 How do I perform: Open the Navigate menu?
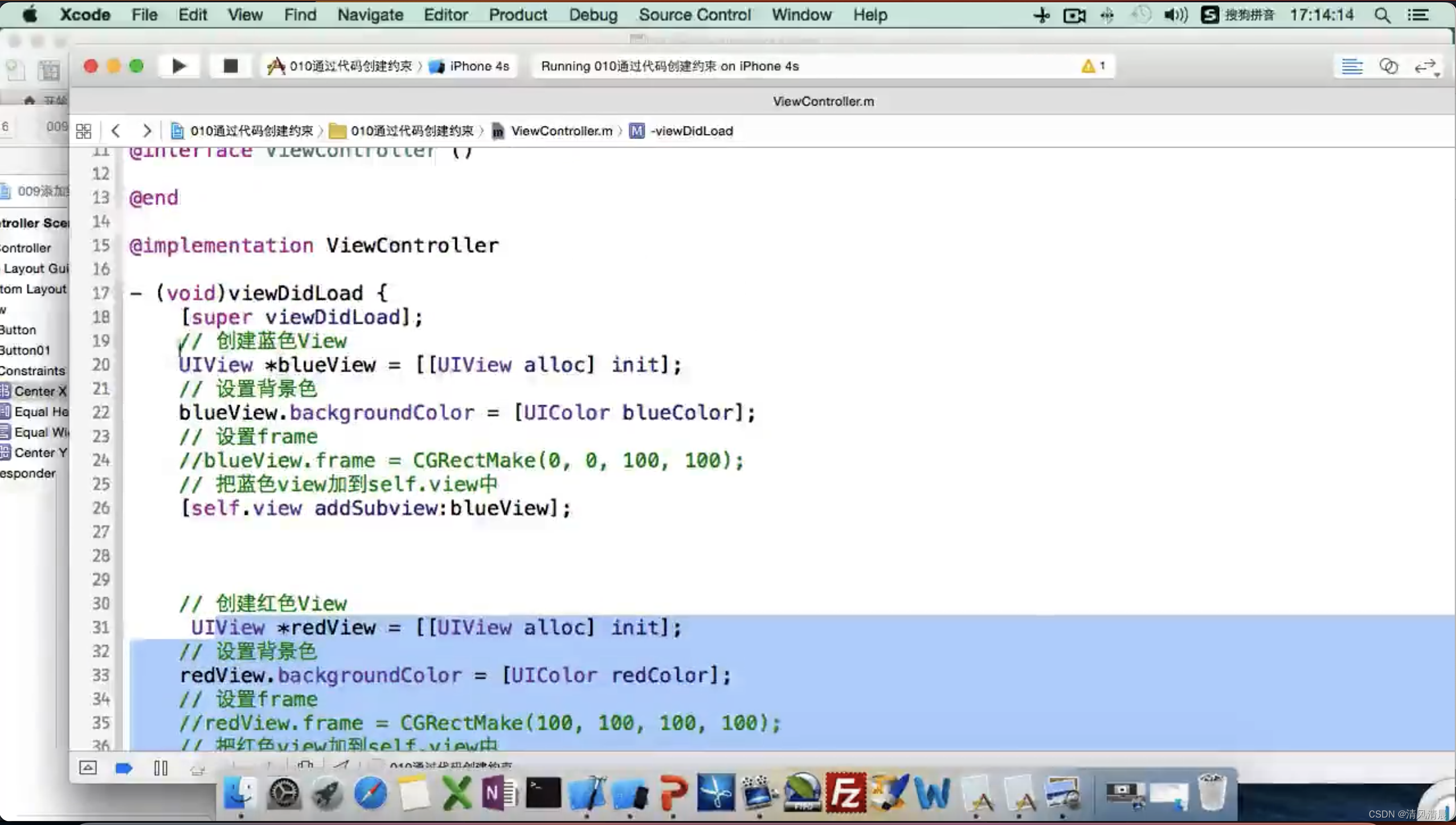coord(370,15)
